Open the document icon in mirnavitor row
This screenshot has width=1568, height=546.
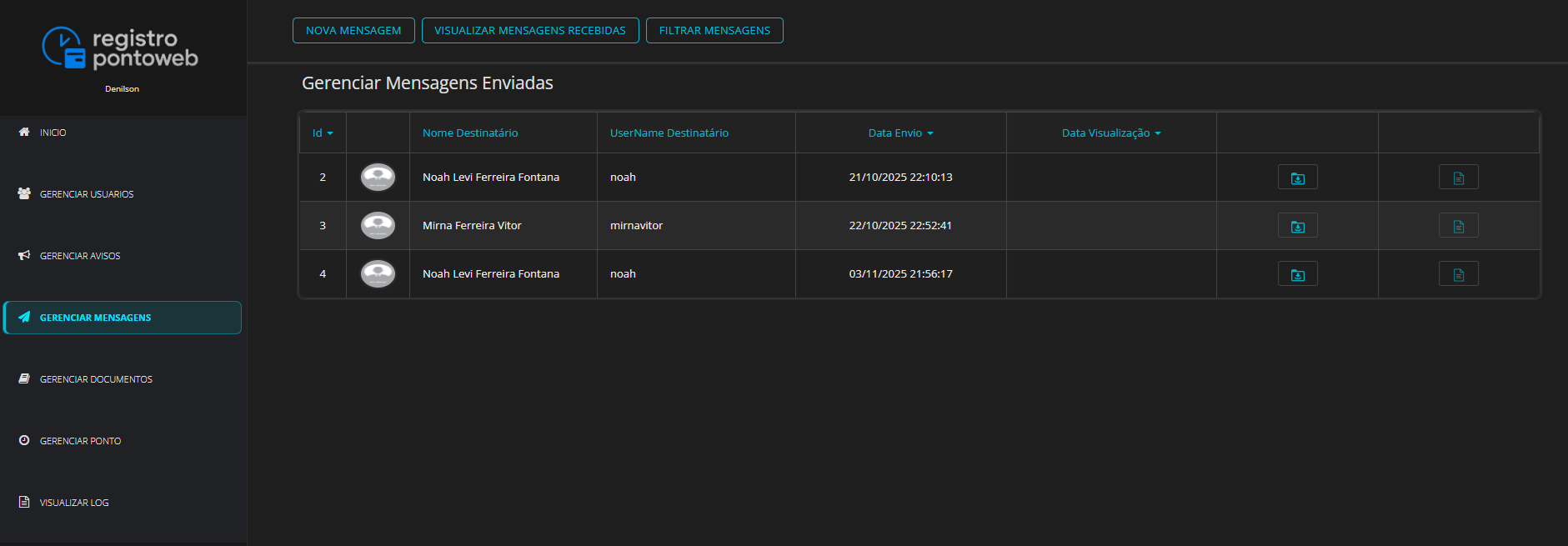1458,226
